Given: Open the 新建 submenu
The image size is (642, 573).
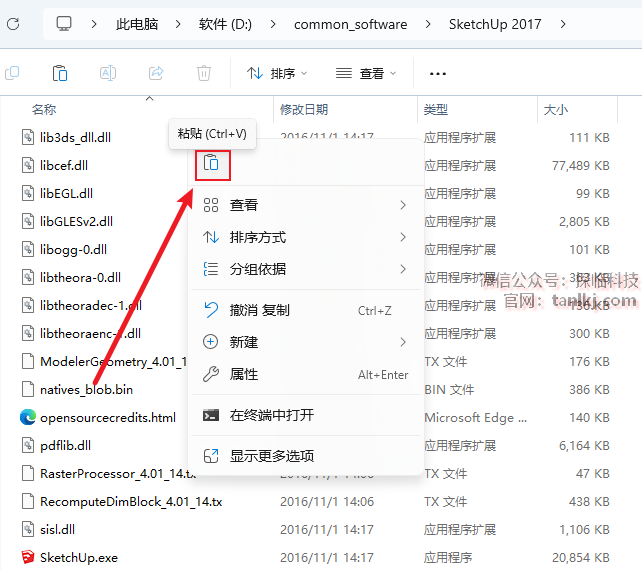Looking at the screenshot, I should coord(305,342).
